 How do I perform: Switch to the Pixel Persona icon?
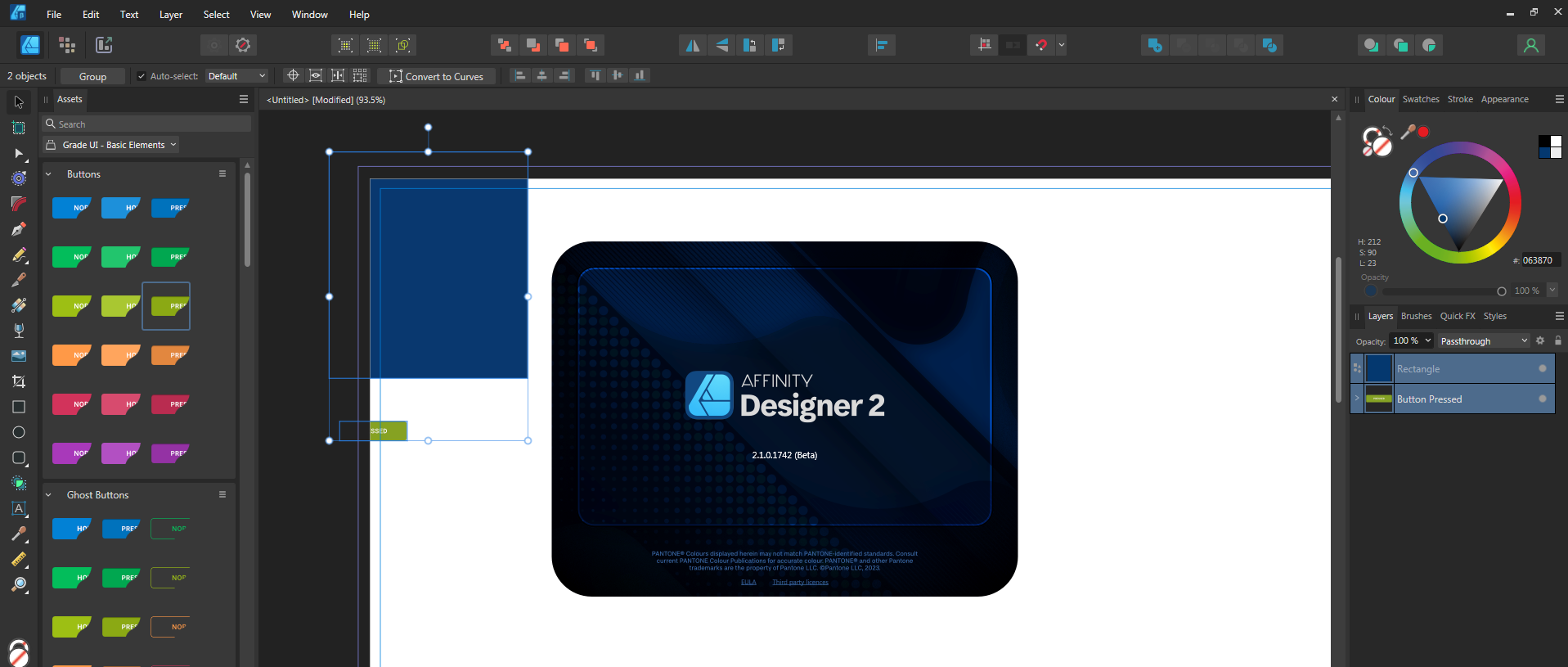(67, 45)
